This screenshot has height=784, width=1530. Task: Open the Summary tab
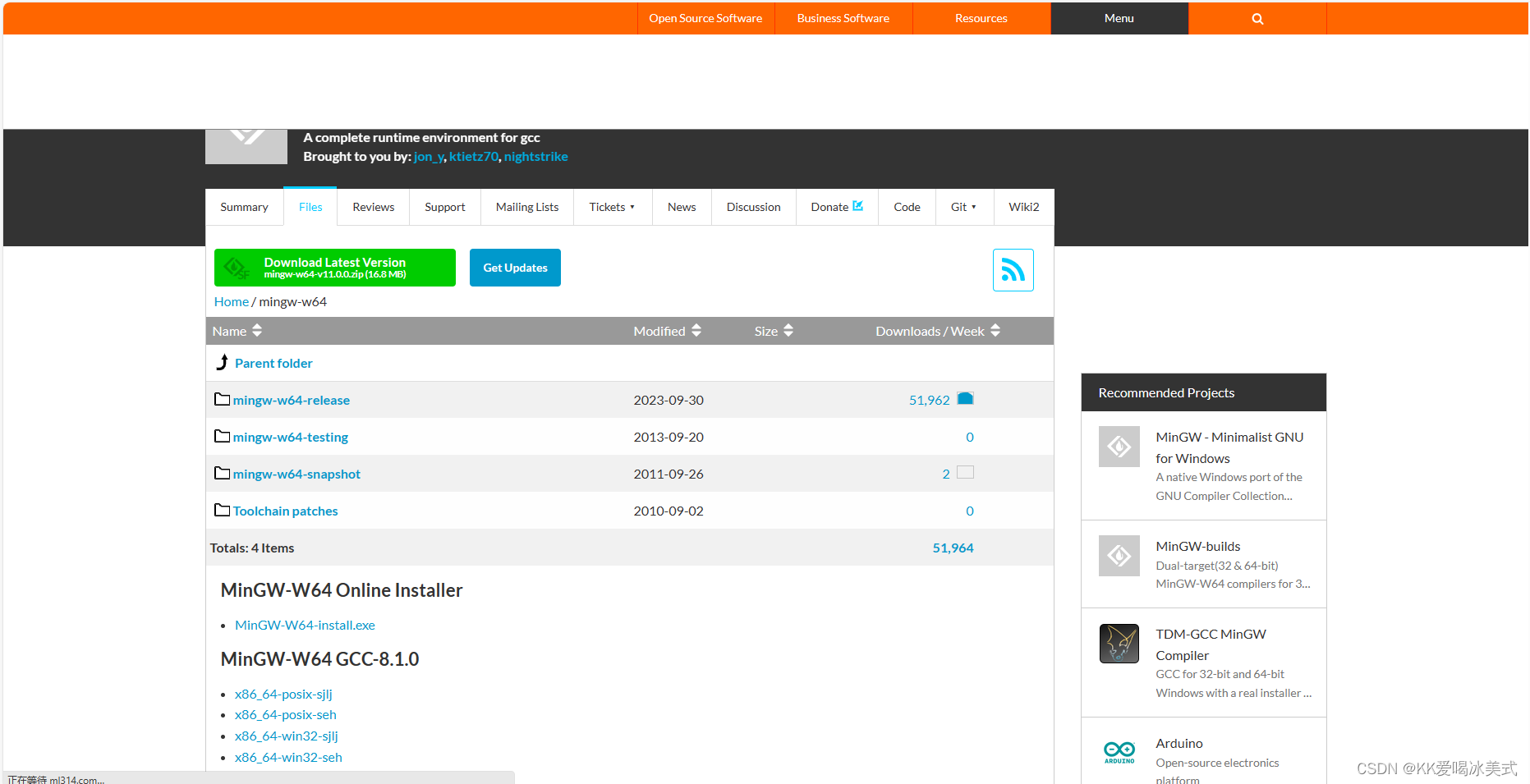[x=244, y=207]
